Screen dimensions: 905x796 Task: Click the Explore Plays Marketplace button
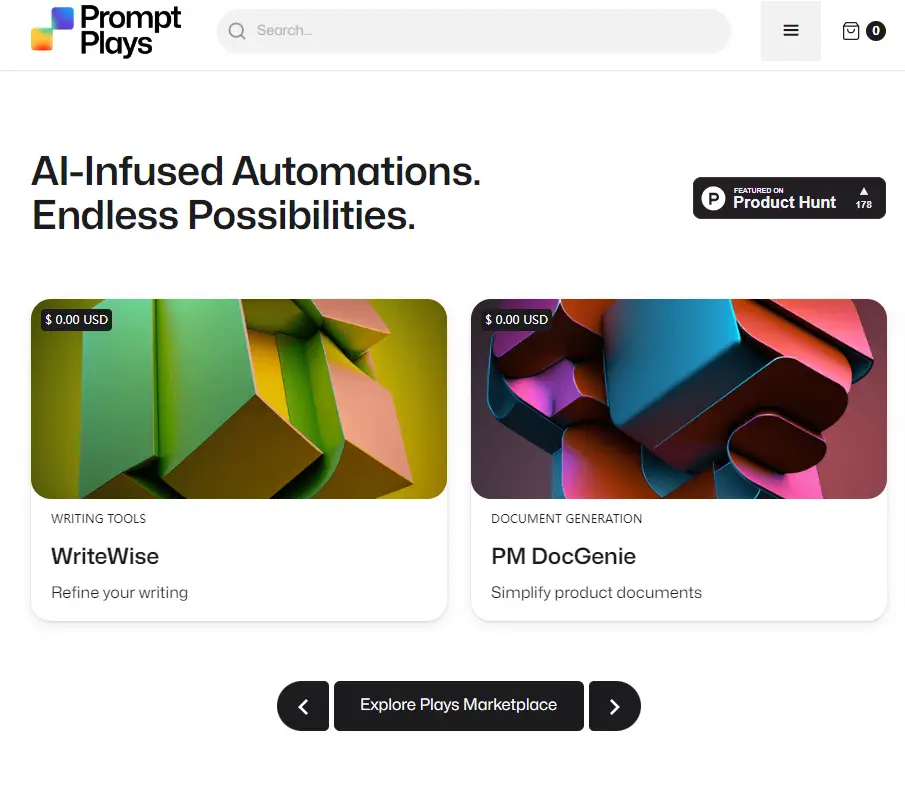458,705
